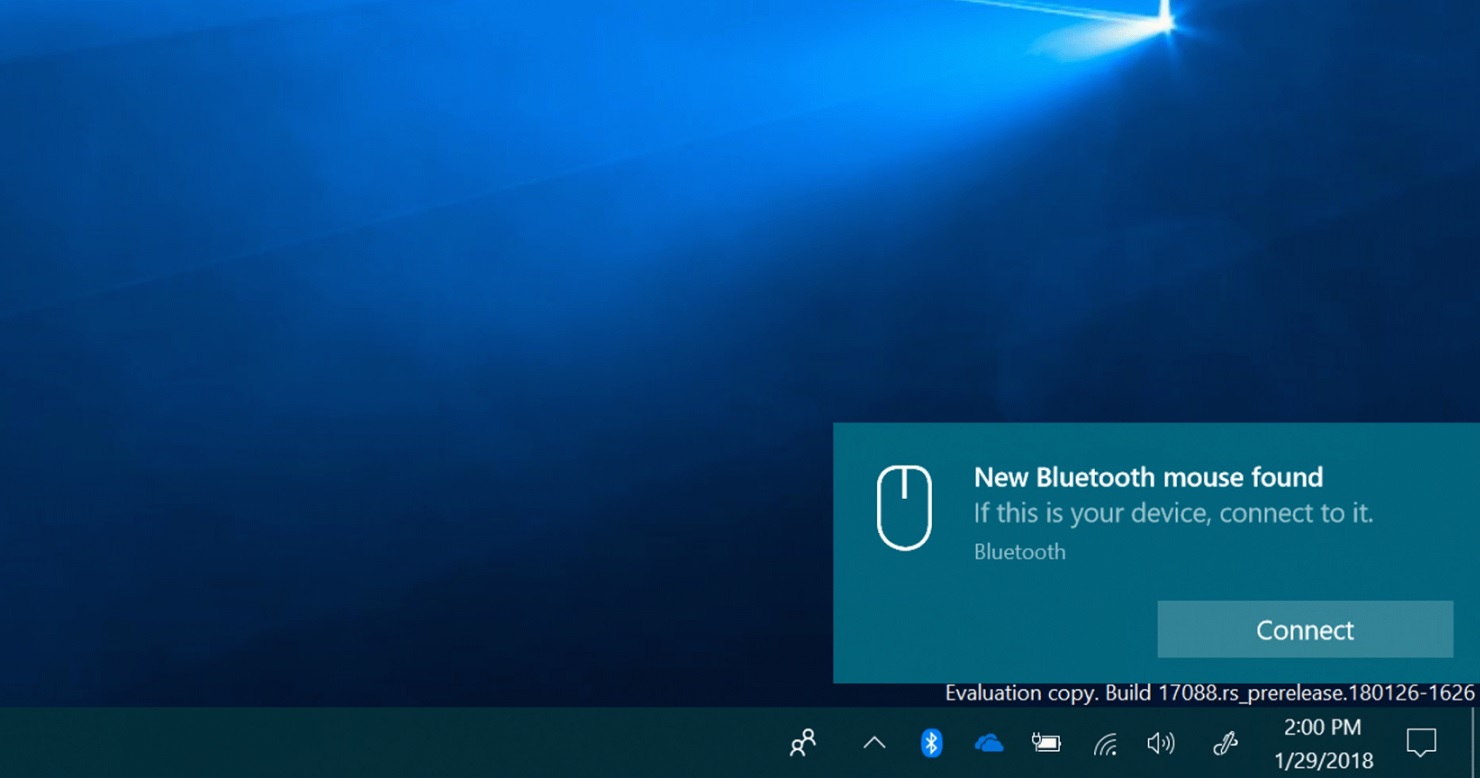Open the Bluetooth tray icon
1480x778 pixels.
tap(931, 743)
